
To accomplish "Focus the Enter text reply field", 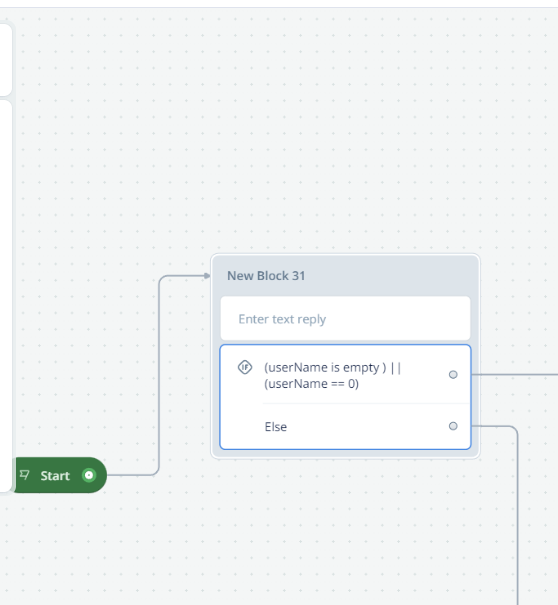I will pyautogui.click(x=345, y=319).
